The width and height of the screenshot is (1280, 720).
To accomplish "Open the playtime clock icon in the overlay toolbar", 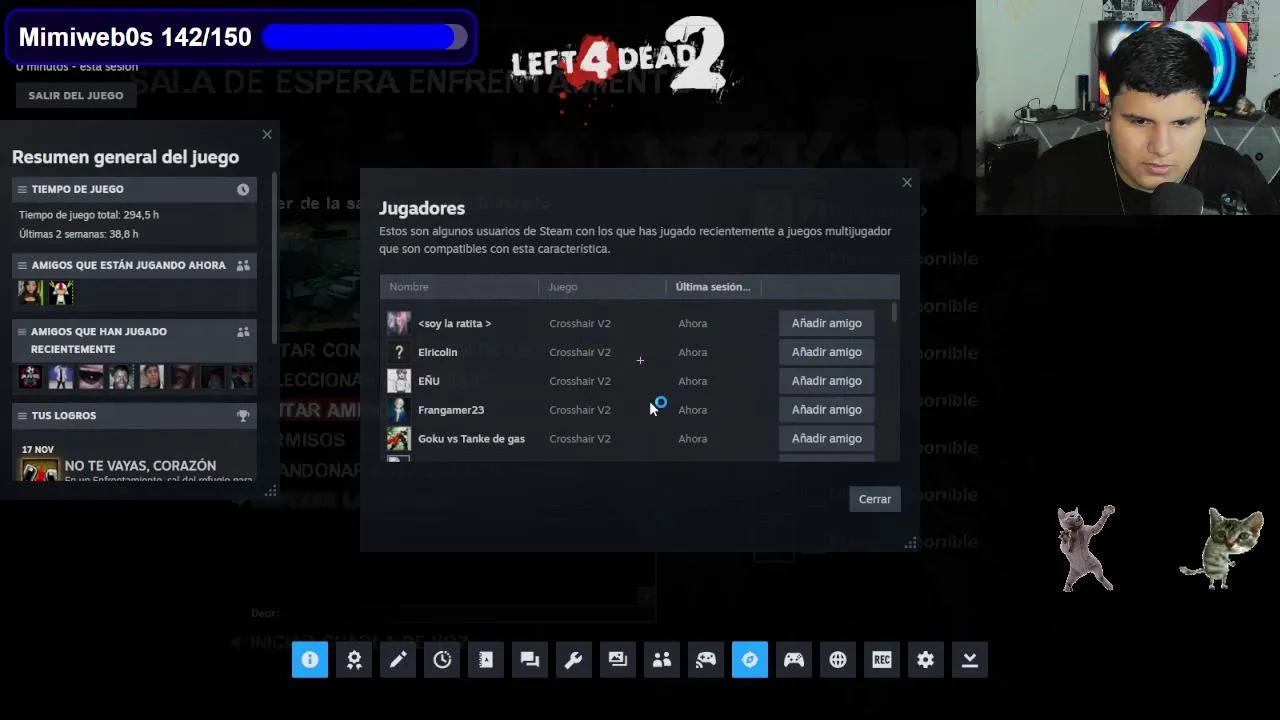I will pos(442,660).
